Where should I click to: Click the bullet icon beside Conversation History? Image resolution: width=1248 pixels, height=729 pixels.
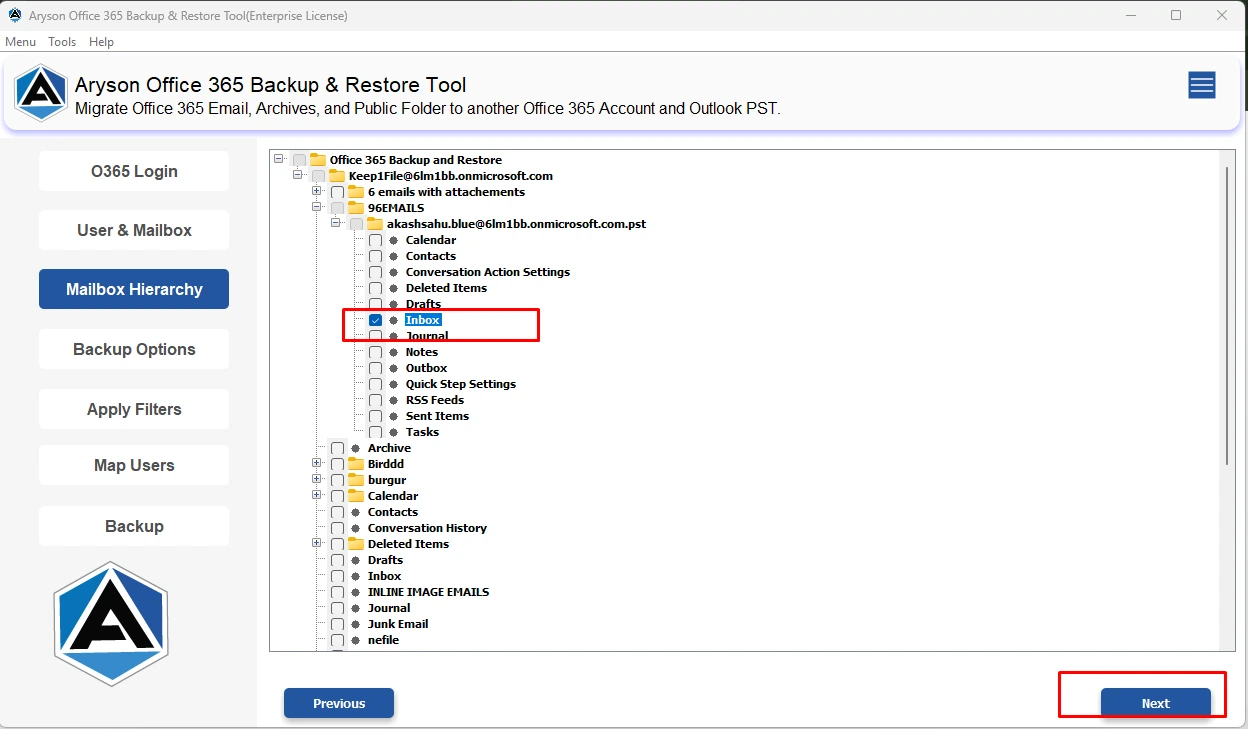point(355,528)
